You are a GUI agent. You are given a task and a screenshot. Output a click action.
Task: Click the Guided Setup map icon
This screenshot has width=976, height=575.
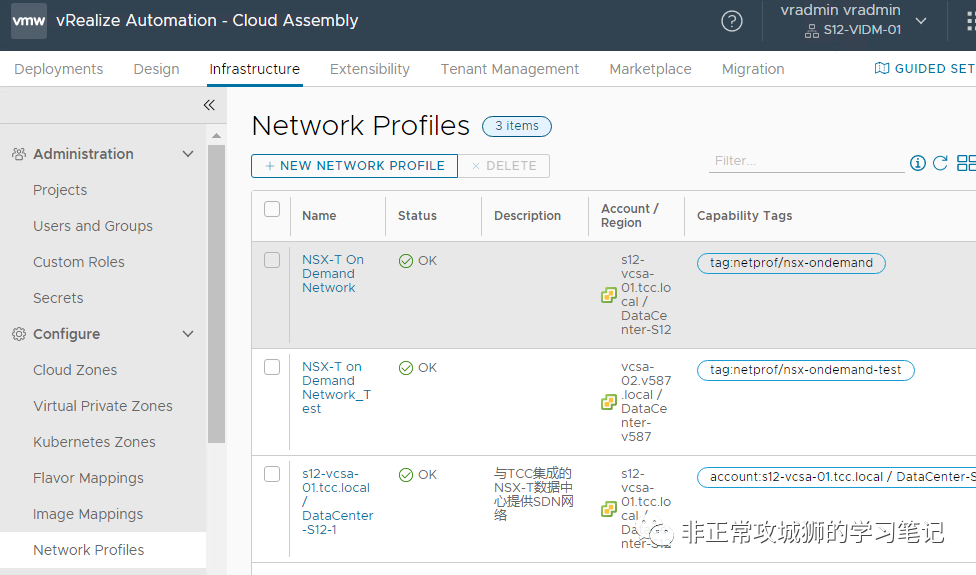tap(881, 68)
